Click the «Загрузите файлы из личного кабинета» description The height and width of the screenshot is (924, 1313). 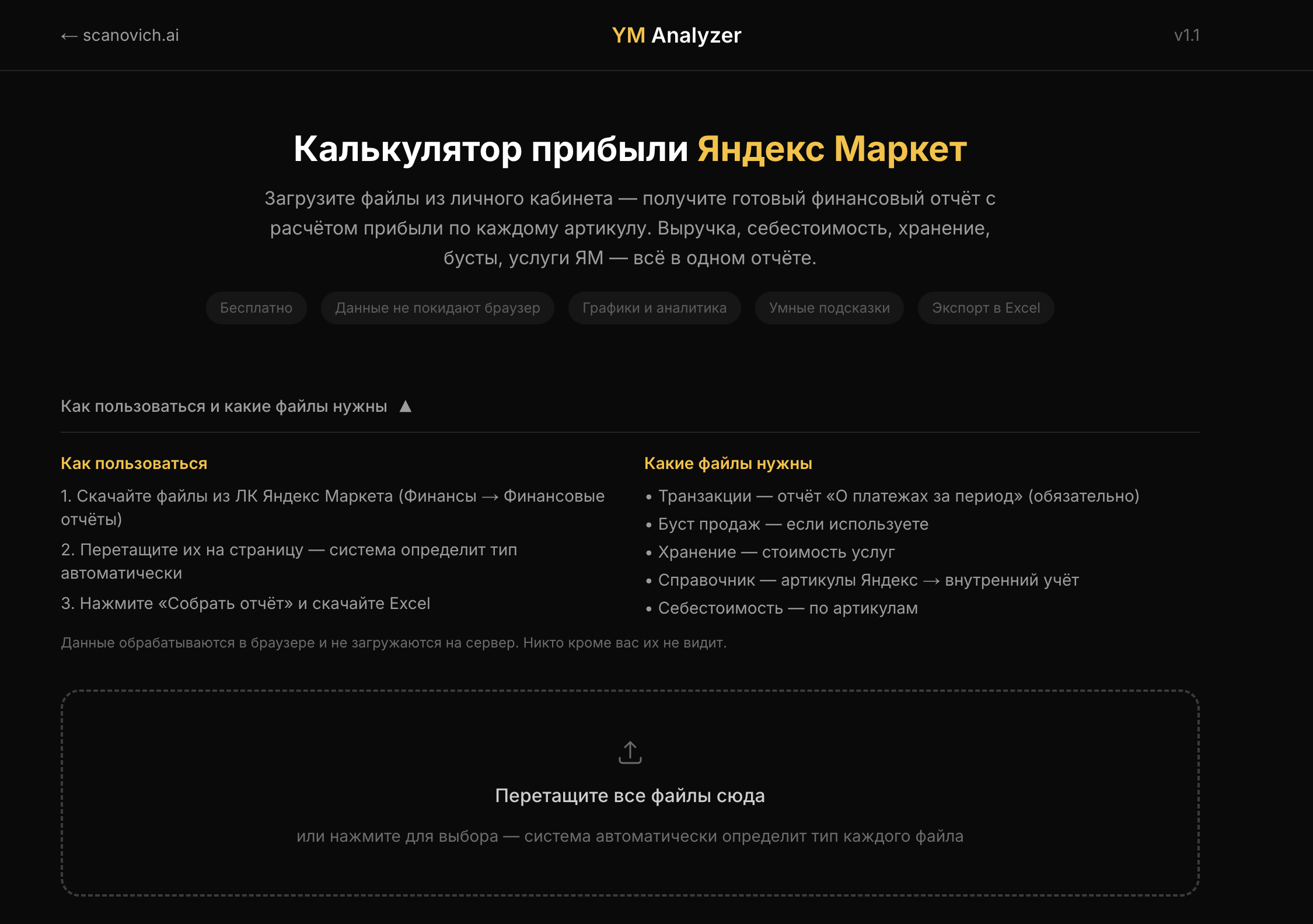pos(630,228)
